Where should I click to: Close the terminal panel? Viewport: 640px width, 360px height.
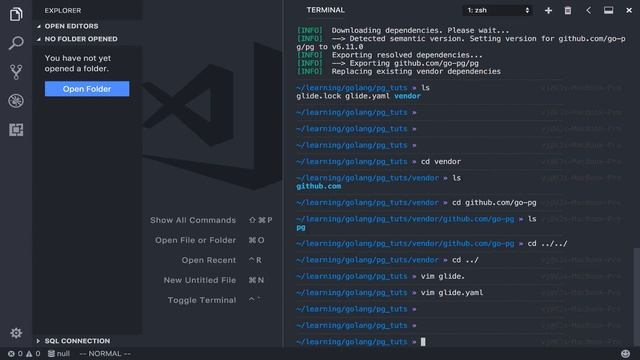coord(629,10)
